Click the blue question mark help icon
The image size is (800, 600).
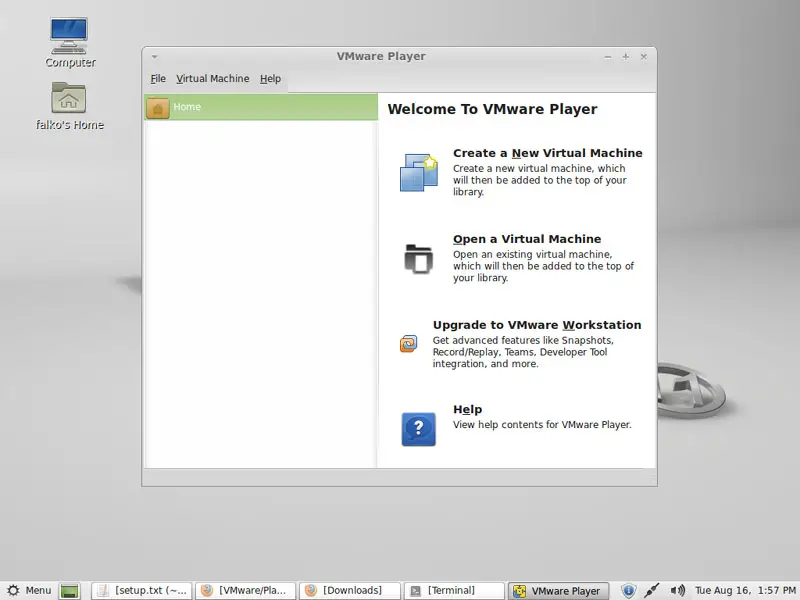(x=418, y=429)
